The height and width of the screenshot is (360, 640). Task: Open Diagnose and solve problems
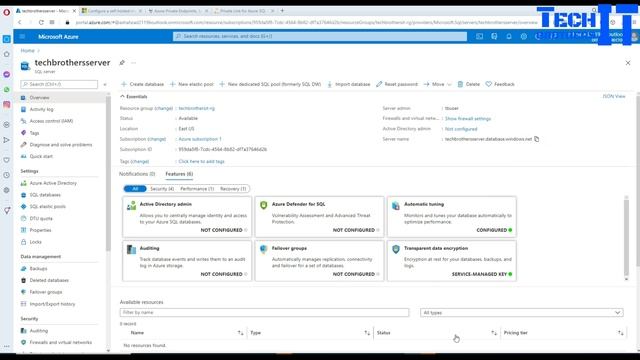click(x=60, y=145)
